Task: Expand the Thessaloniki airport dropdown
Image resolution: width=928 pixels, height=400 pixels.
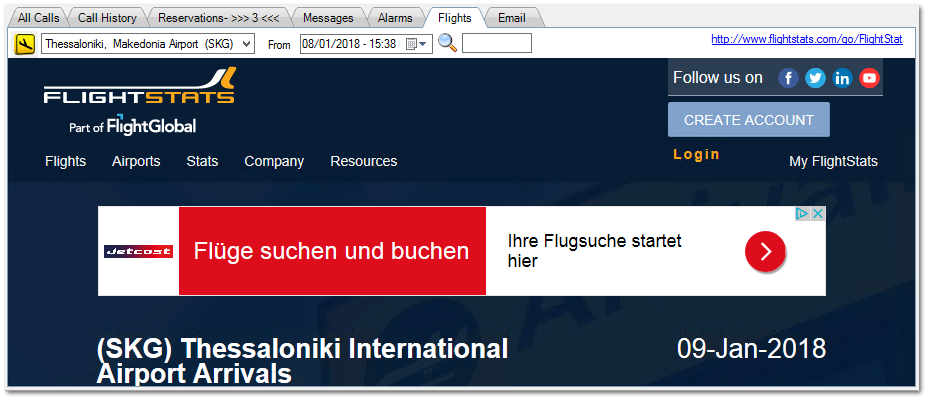Action: tap(247, 44)
